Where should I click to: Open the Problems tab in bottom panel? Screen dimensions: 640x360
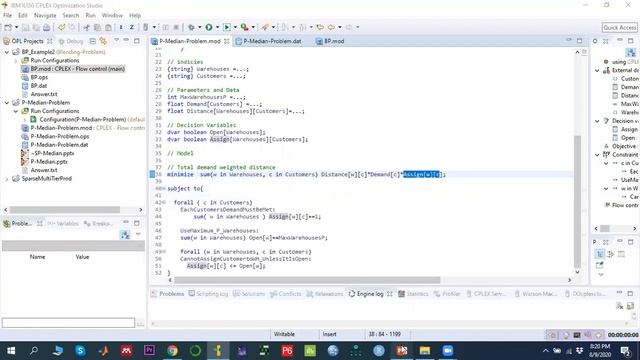[x=167, y=294]
